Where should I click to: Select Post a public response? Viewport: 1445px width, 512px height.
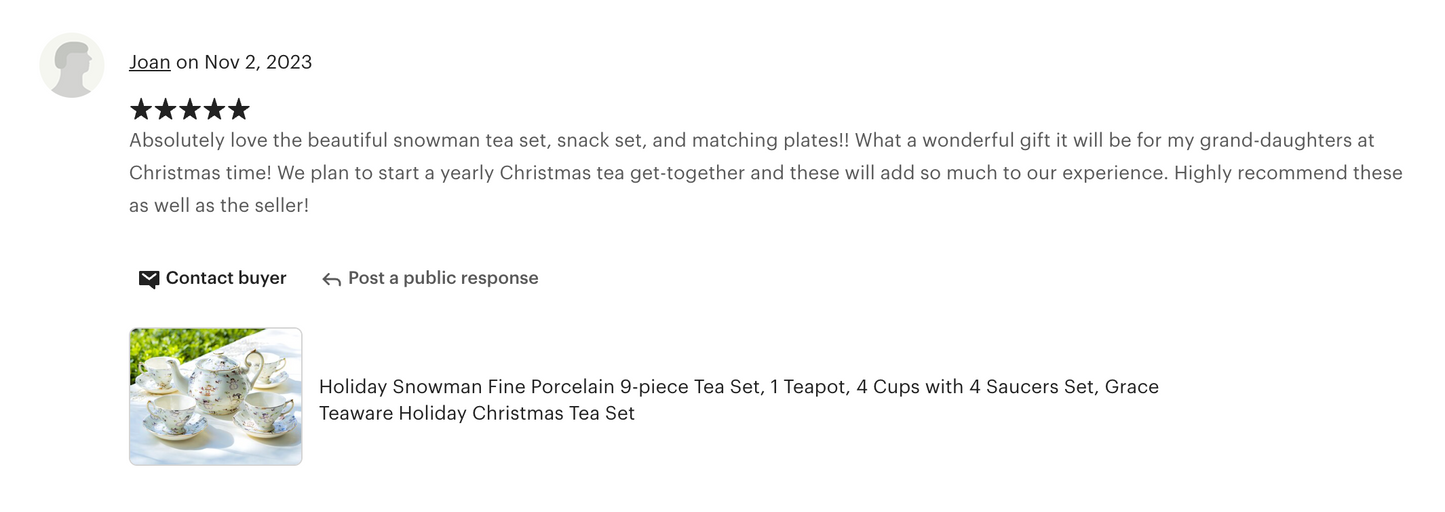[442, 278]
